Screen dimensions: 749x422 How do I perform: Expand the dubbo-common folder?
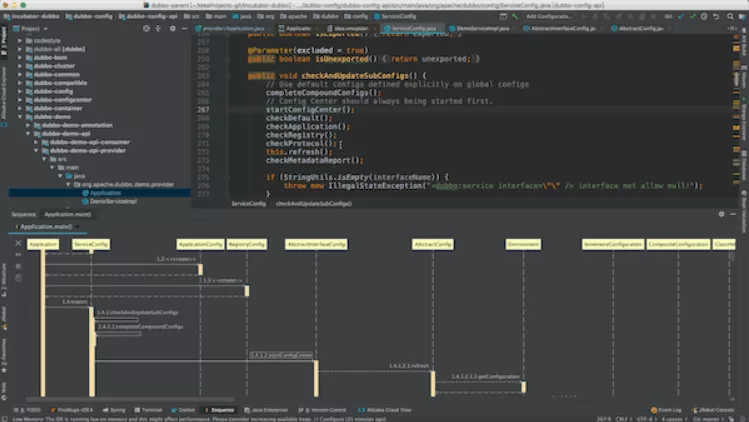[x=20, y=75]
